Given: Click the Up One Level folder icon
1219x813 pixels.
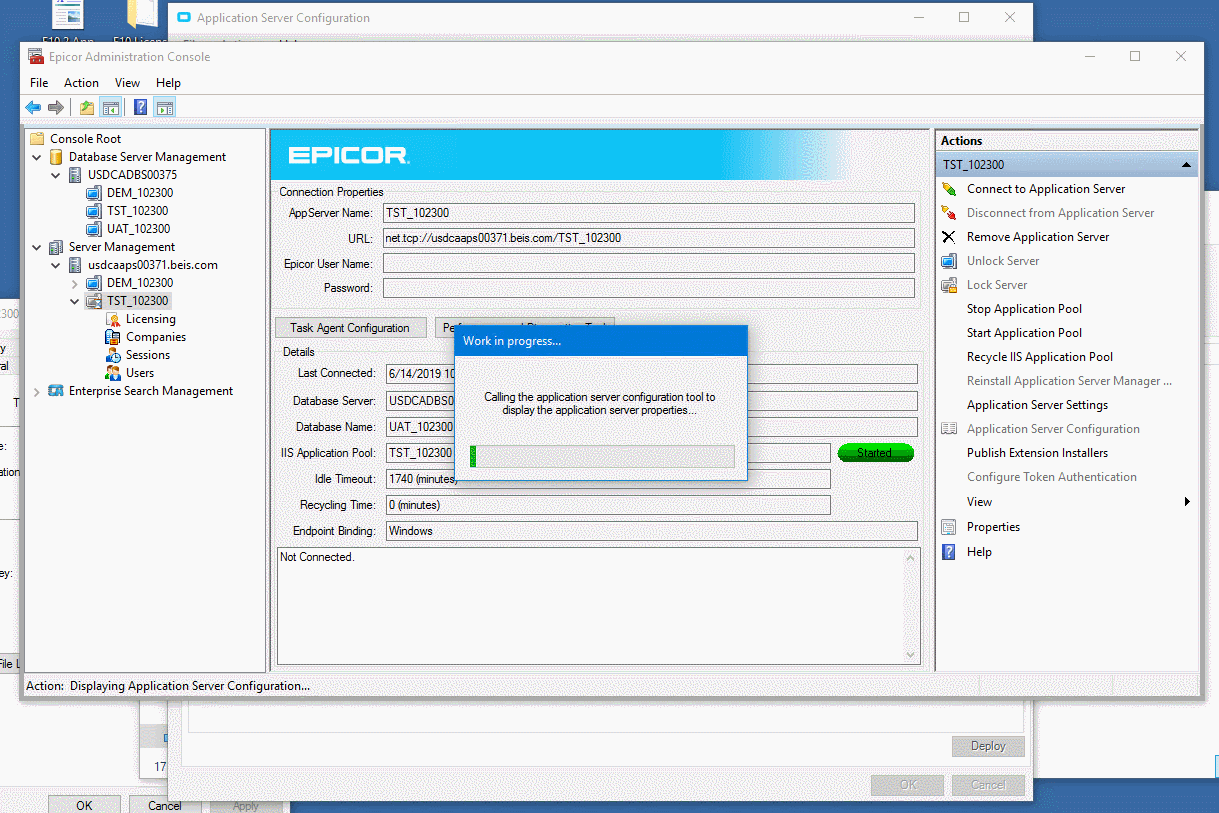Looking at the screenshot, I should click(87, 108).
